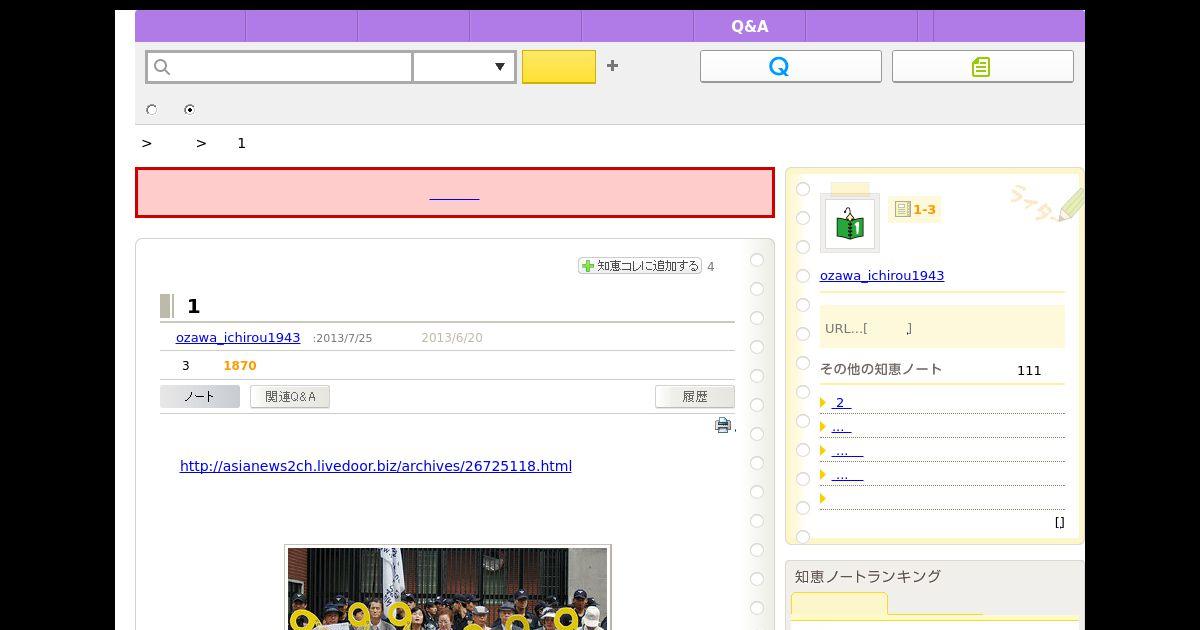
Task: Select the first unselected radio button
Action: [152, 110]
